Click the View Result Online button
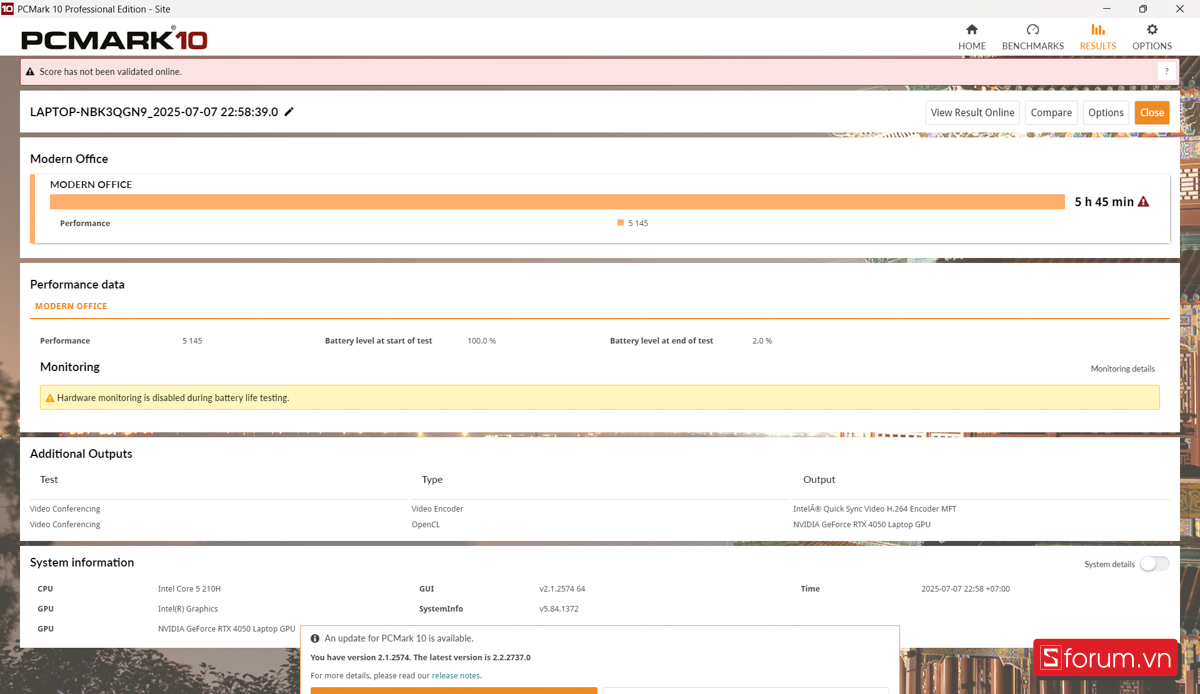 pos(973,113)
